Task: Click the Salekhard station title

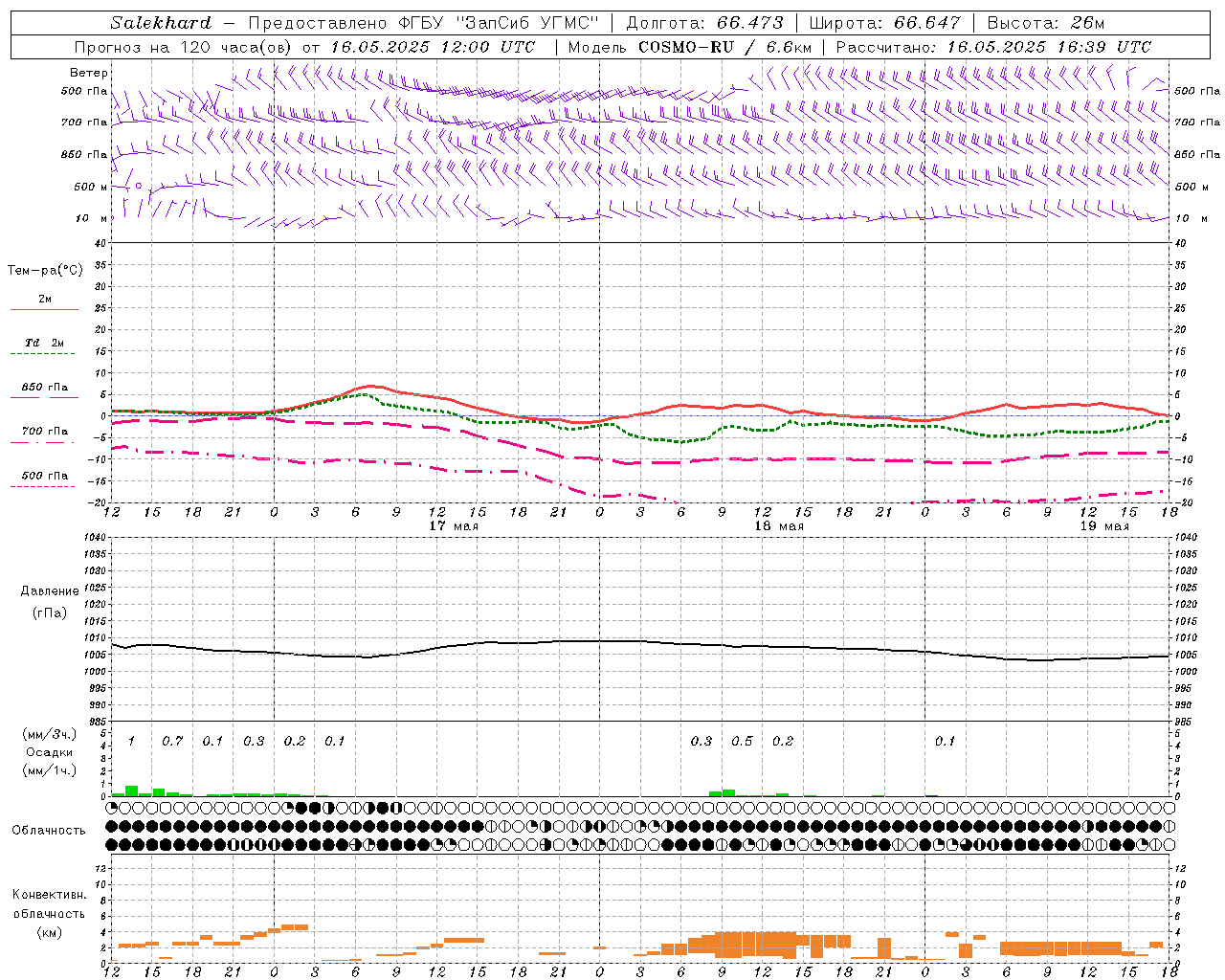Action: point(161,23)
